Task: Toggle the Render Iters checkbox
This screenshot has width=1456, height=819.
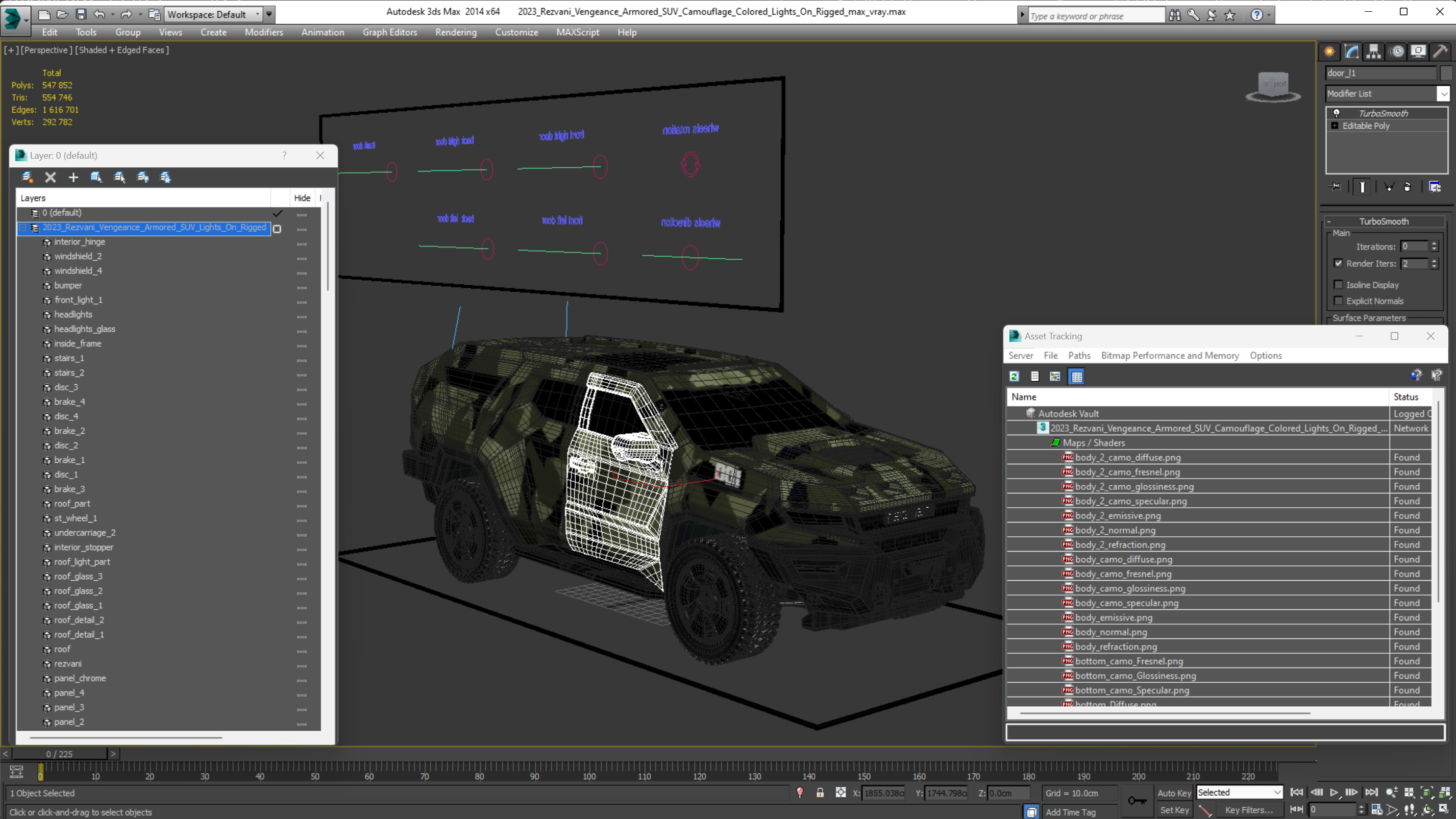Action: (x=1338, y=263)
